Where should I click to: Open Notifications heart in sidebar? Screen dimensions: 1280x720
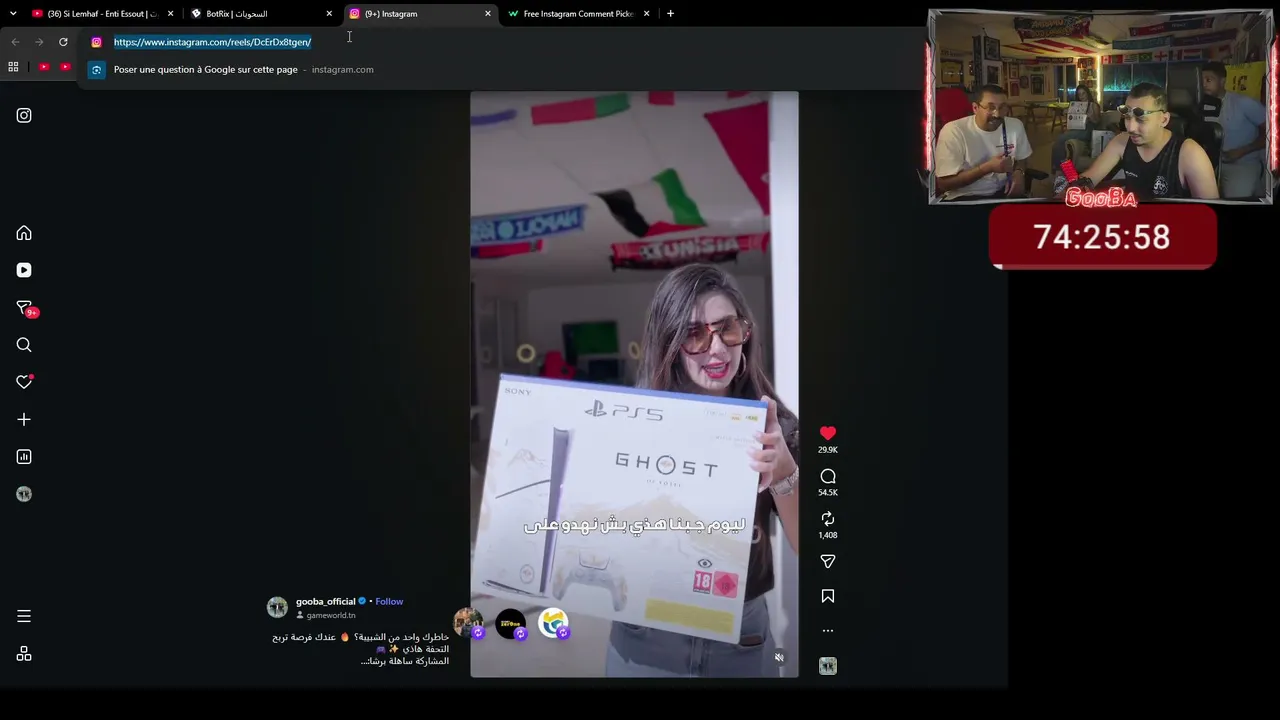tap(24, 382)
